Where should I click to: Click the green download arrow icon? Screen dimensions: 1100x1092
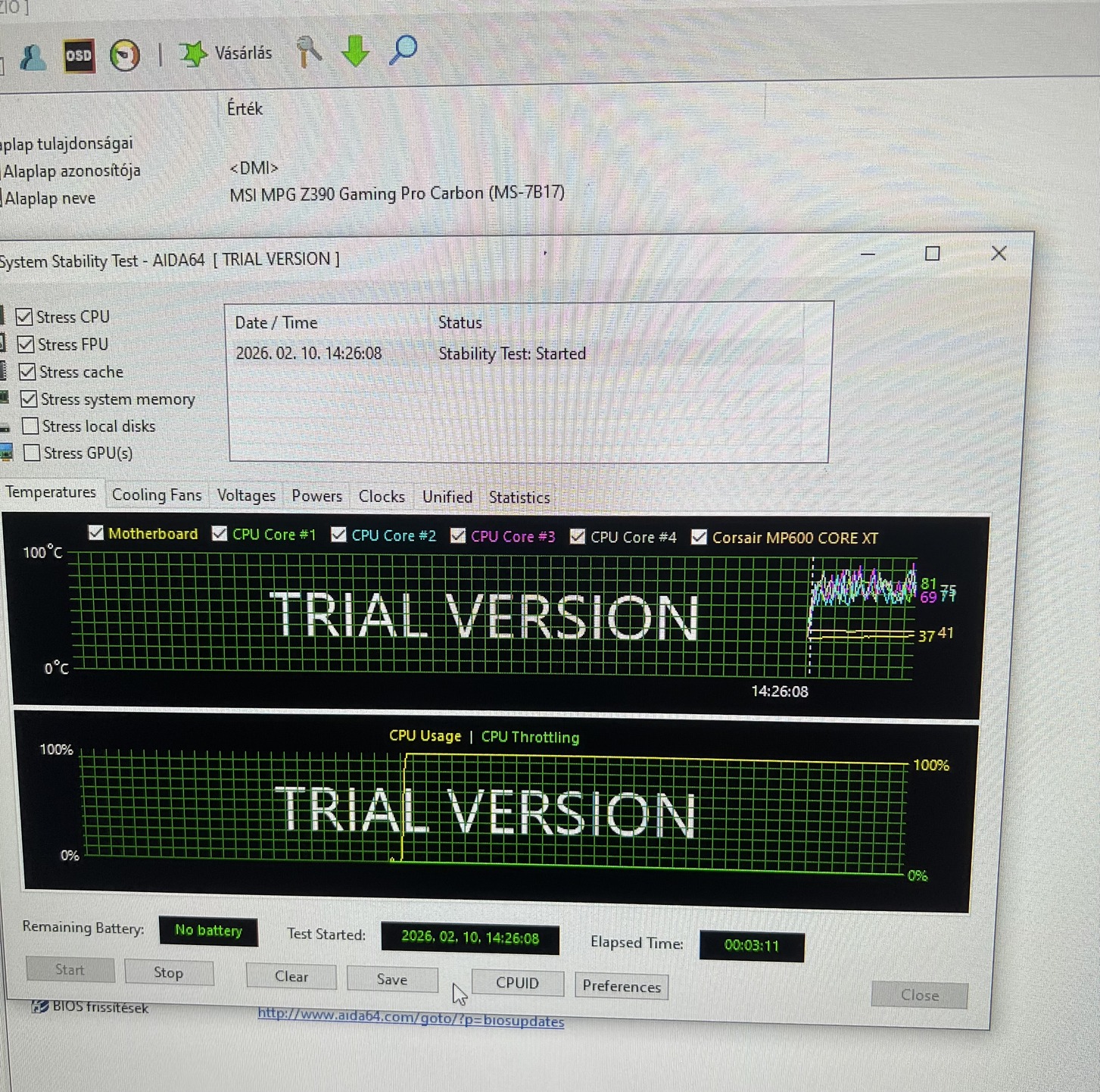[x=355, y=51]
